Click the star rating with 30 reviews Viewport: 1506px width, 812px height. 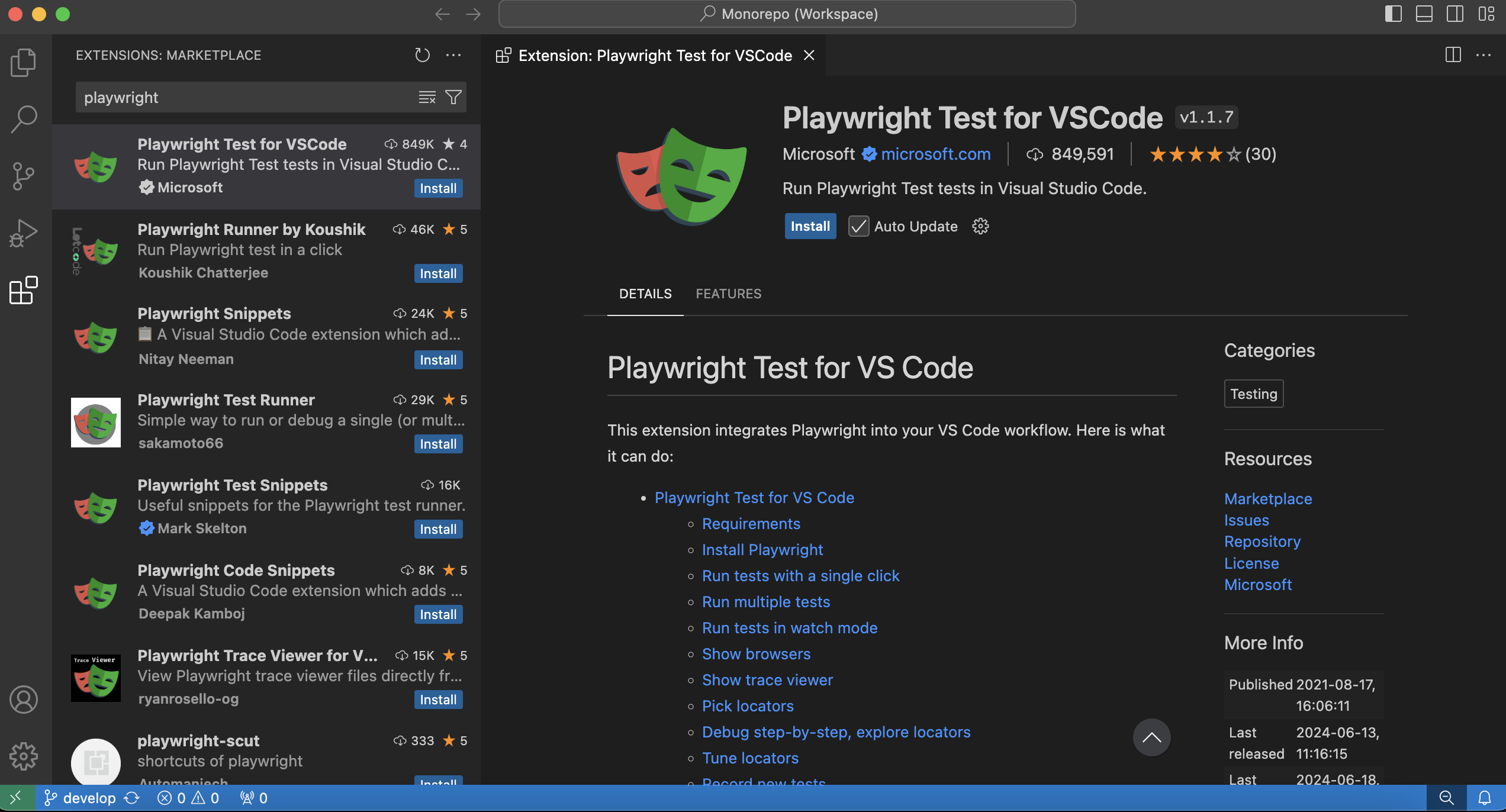pyautogui.click(x=1212, y=154)
